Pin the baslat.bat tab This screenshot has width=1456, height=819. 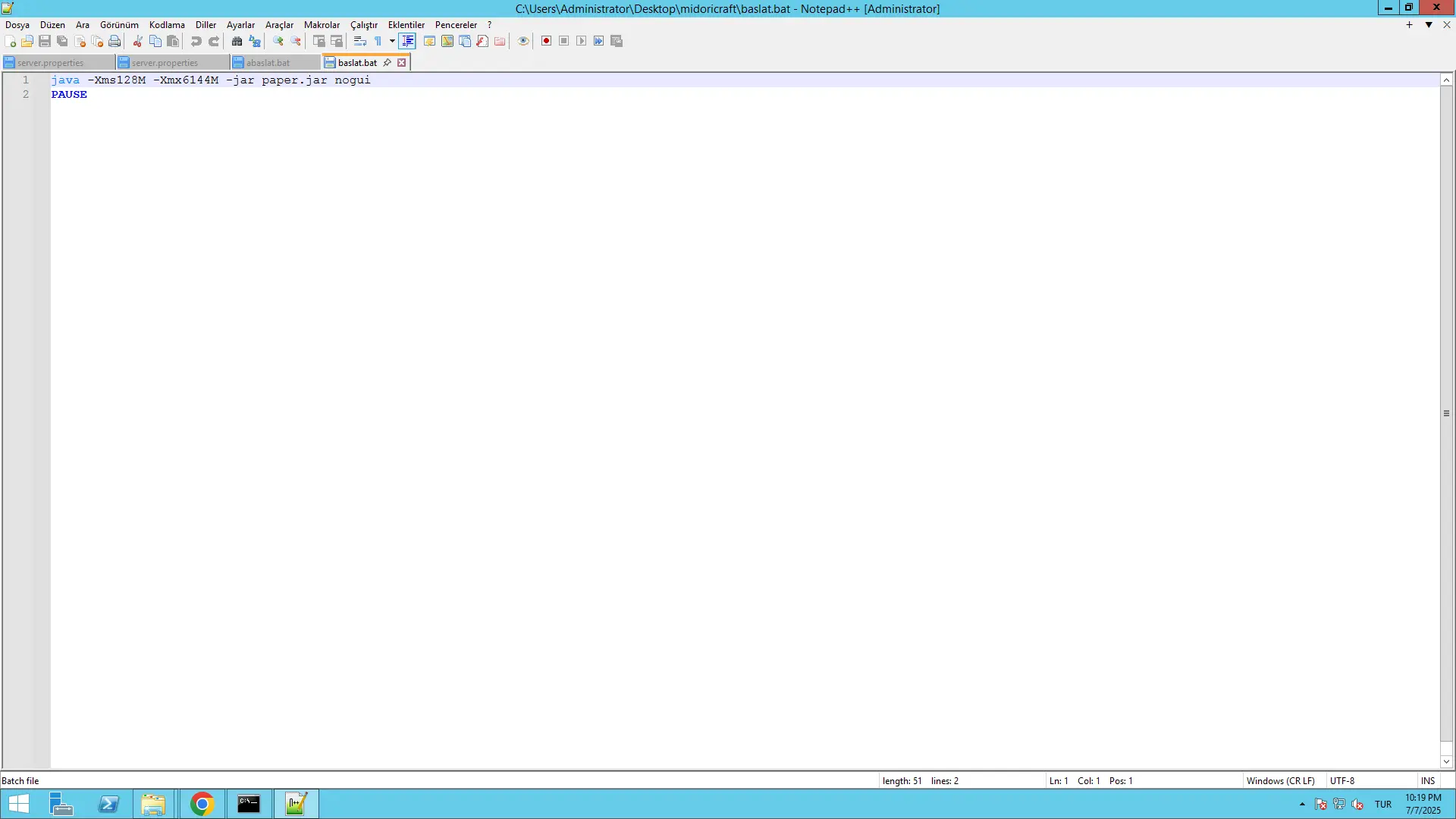387,63
